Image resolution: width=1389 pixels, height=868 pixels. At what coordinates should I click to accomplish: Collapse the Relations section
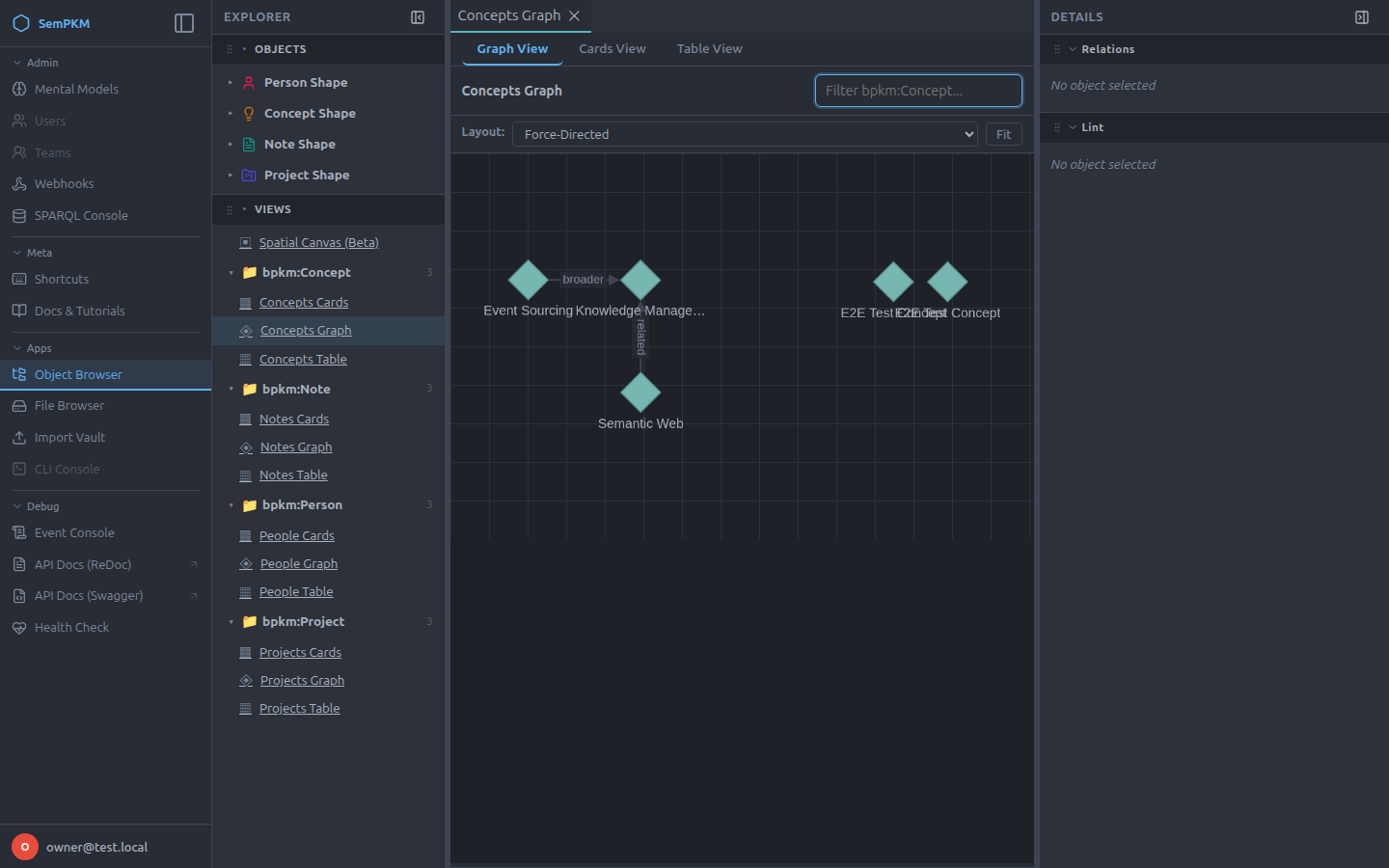[x=1073, y=49]
